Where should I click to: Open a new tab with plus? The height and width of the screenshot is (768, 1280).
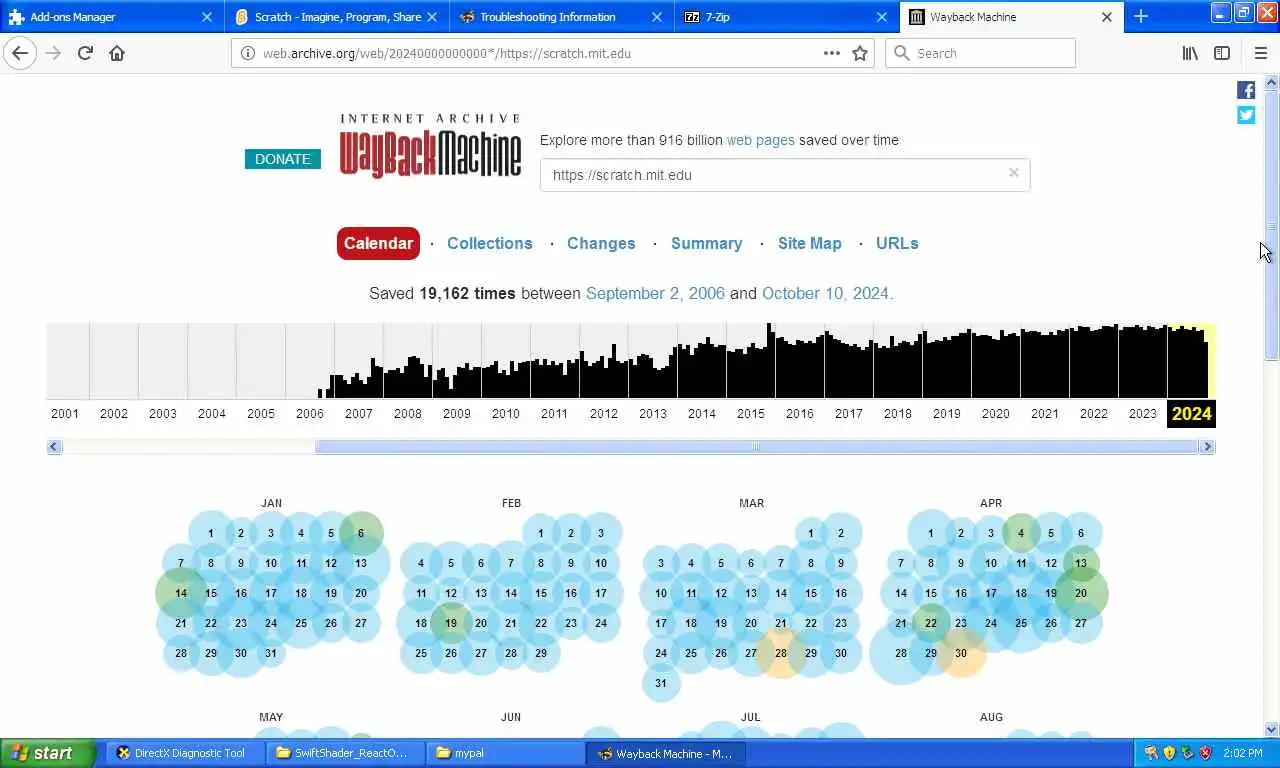point(1141,16)
